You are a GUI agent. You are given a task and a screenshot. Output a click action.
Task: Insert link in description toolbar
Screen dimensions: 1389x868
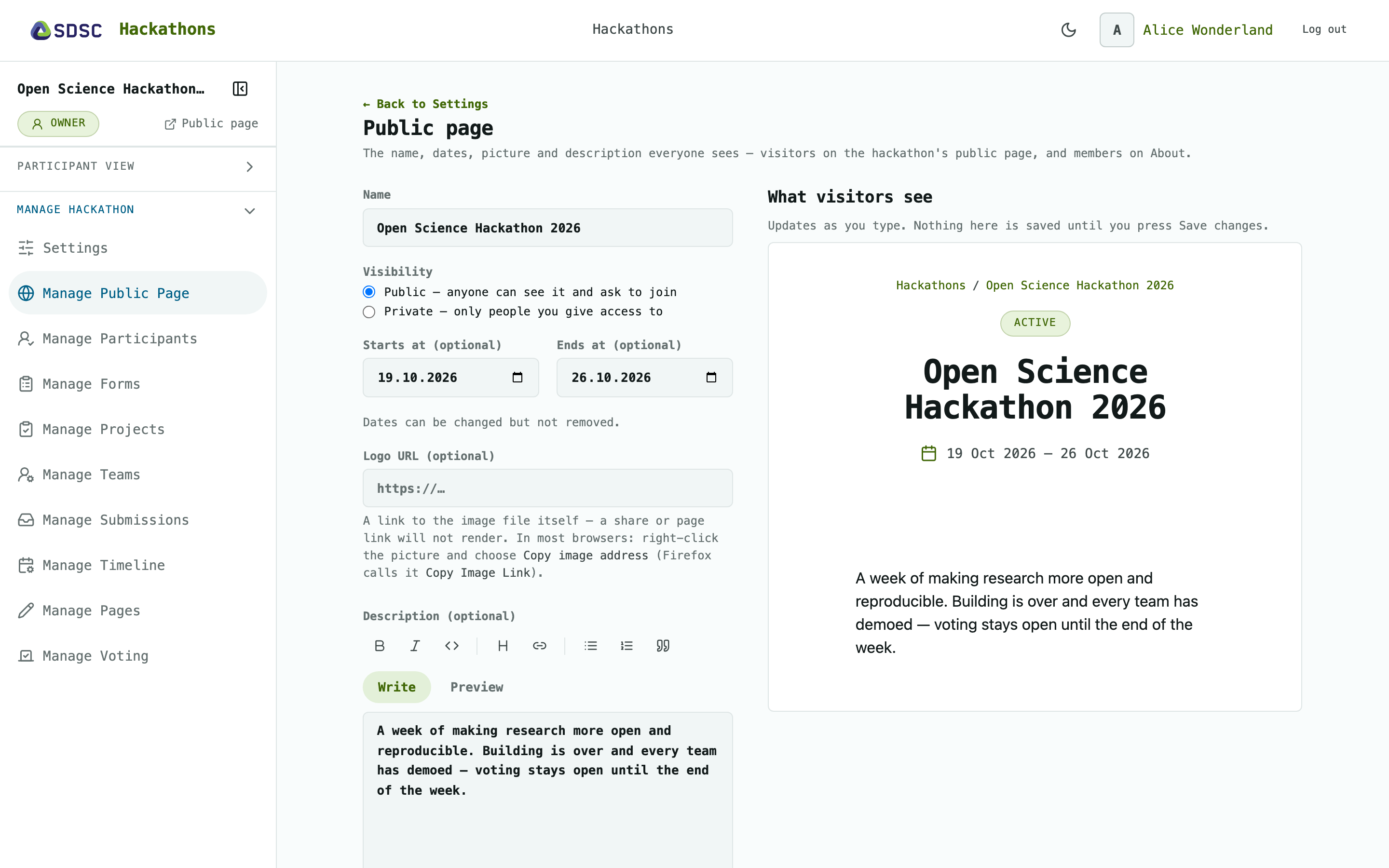[540, 646]
